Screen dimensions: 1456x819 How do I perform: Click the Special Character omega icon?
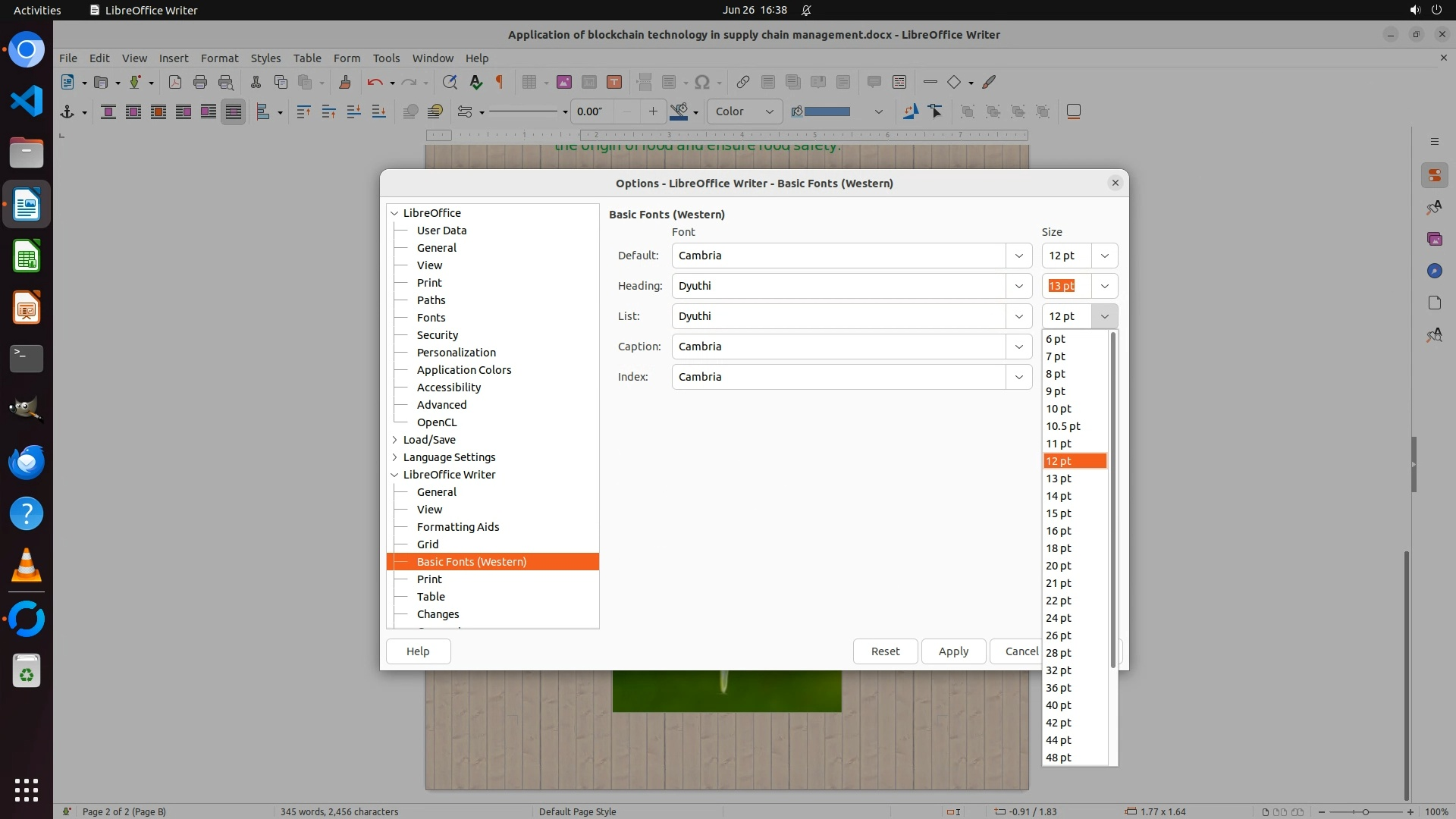702,82
